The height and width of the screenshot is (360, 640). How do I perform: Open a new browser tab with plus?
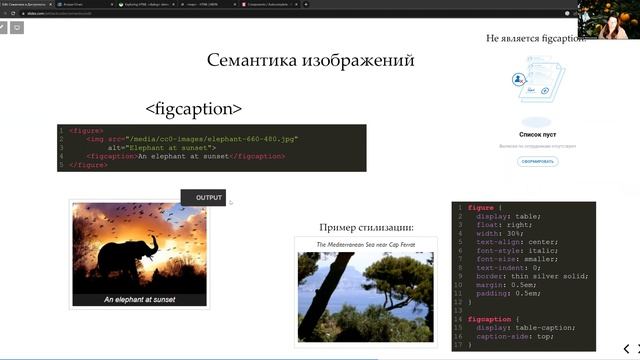306,4
